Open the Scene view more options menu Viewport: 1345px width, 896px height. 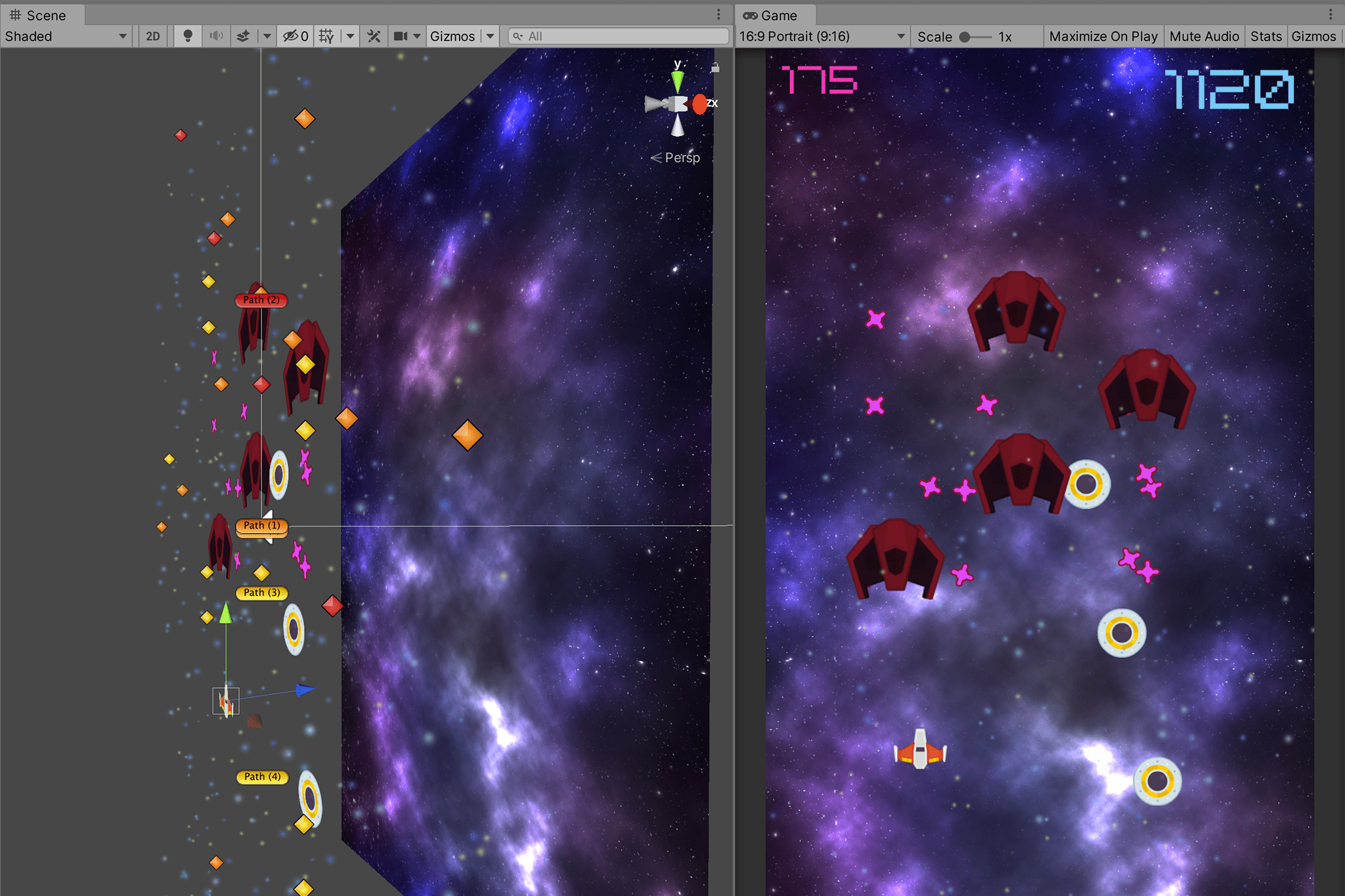(718, 14)
